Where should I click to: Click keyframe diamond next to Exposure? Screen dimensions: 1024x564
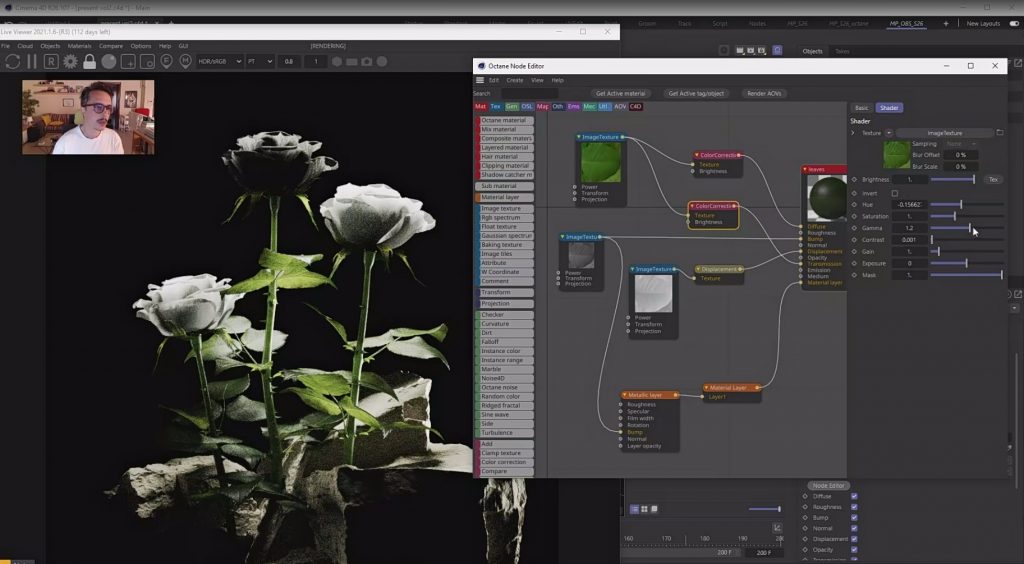[x=854, y=263]
